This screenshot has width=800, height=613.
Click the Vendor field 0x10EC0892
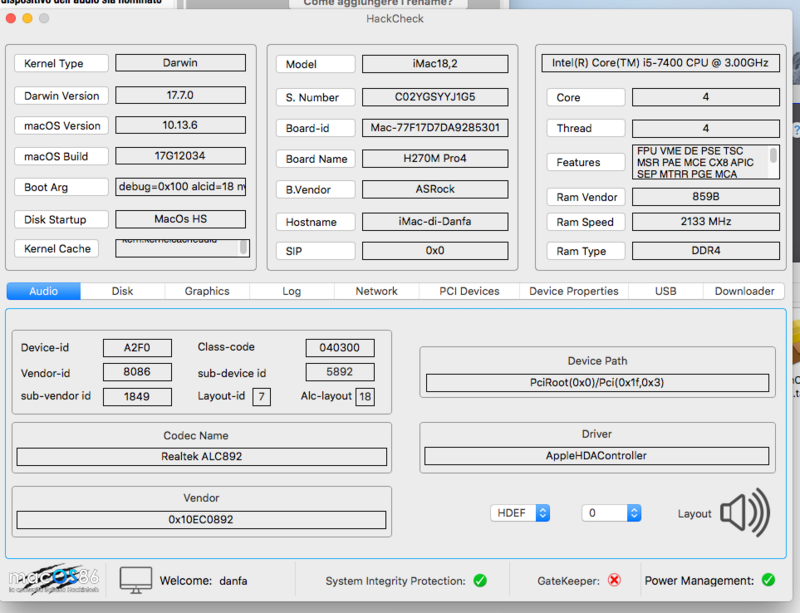[201, 520]
